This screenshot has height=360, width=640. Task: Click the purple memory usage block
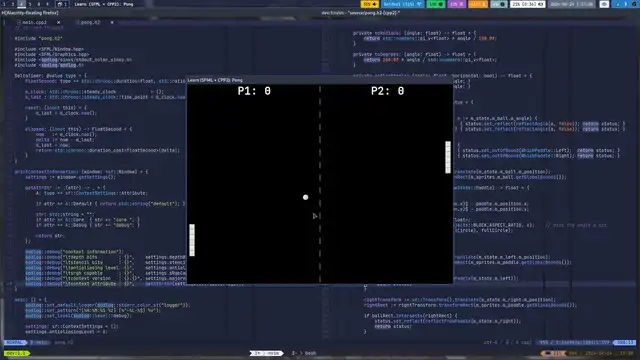pos(457,4)
